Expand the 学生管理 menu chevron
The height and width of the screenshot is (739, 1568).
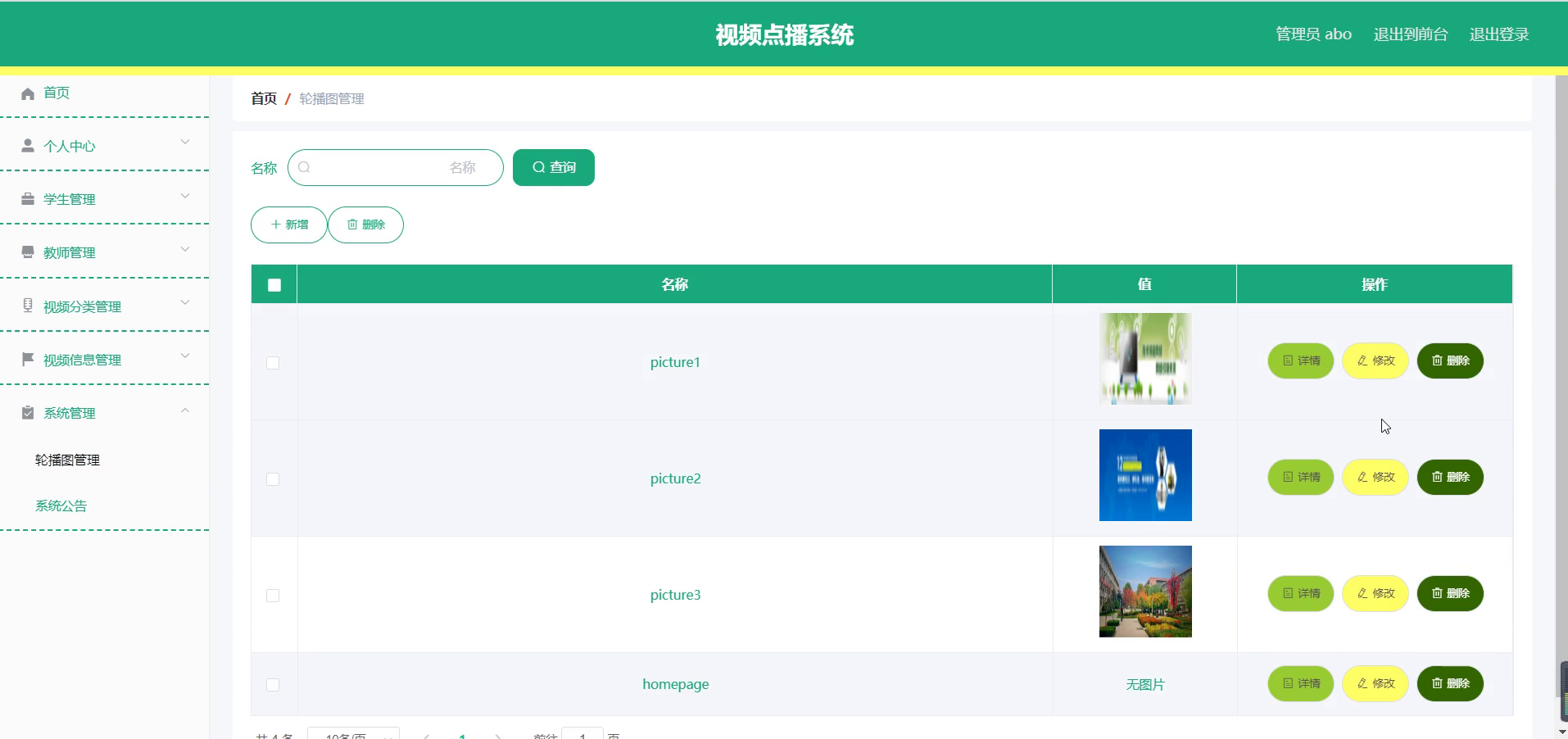185,196
